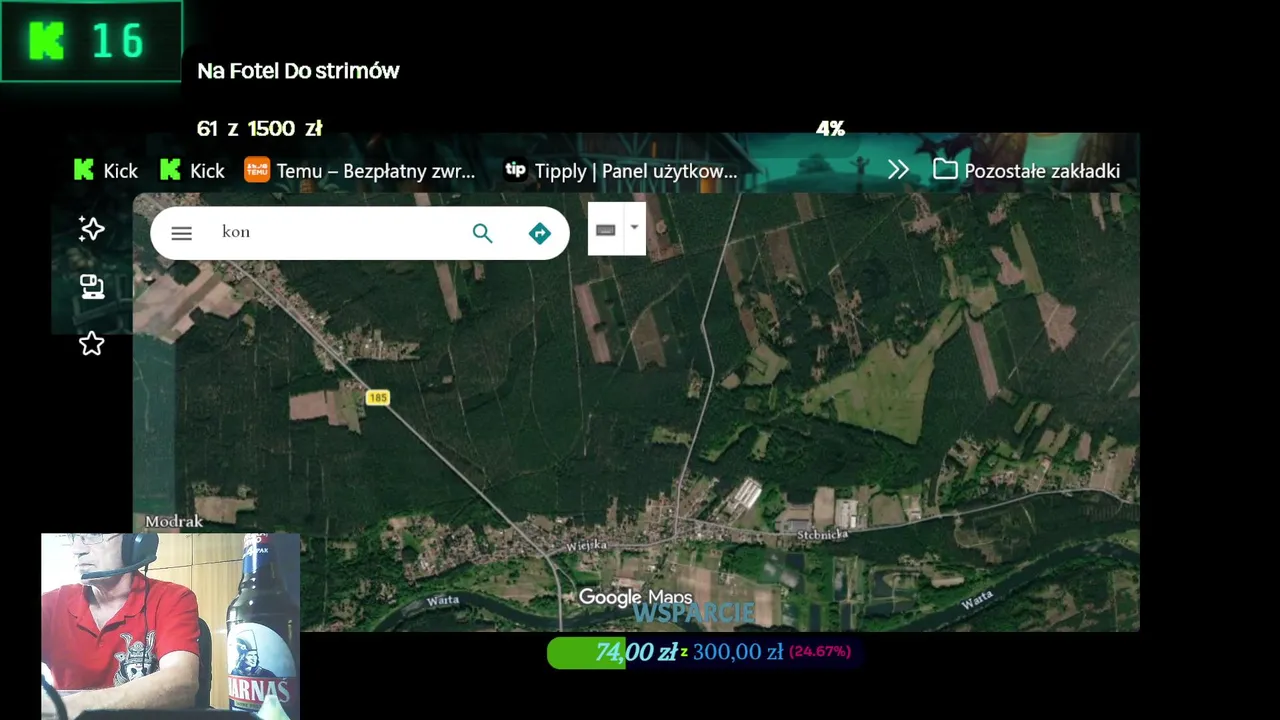
Task: Open the leftmost Kick bookmark
Action: 105,171
